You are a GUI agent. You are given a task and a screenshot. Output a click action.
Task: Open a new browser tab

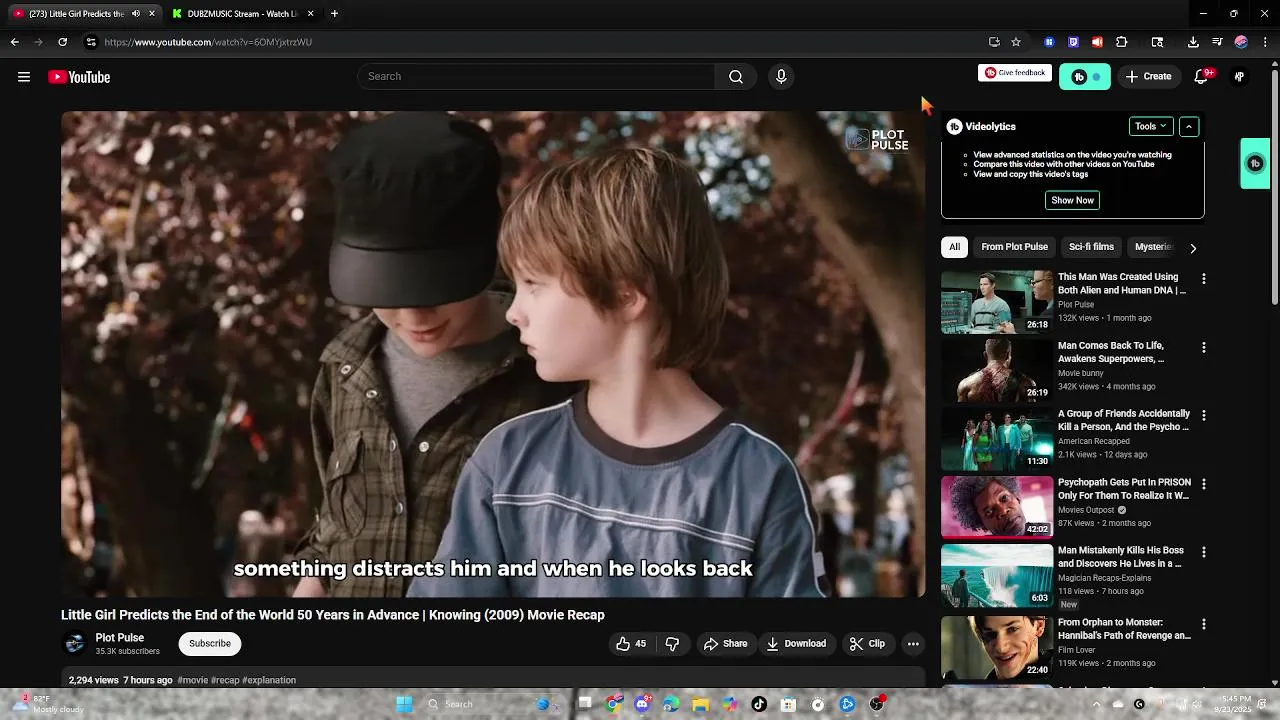[334, 14]
